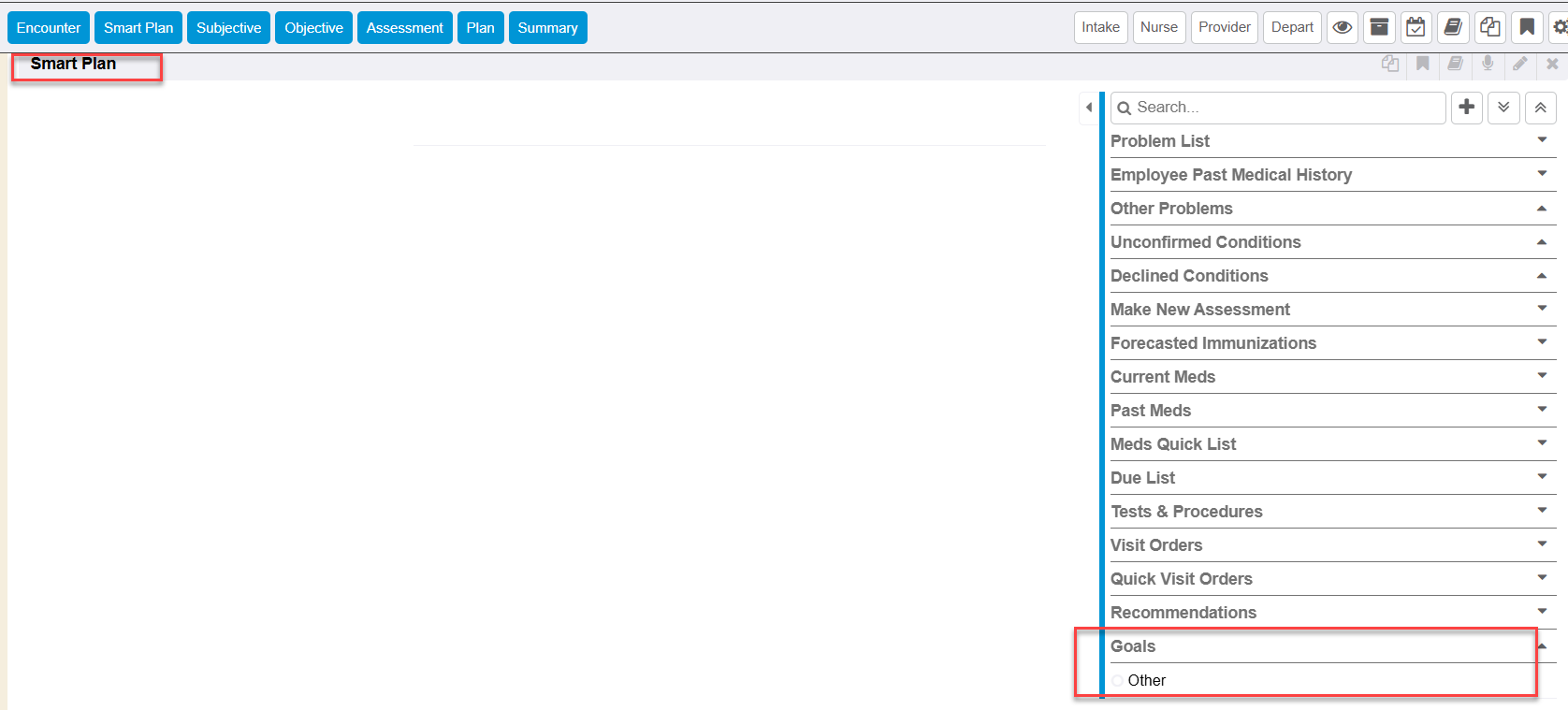Click the bookmark icon in top toolbar
The height and width of the screenshot is (710, 1568).
point(1527,27)
